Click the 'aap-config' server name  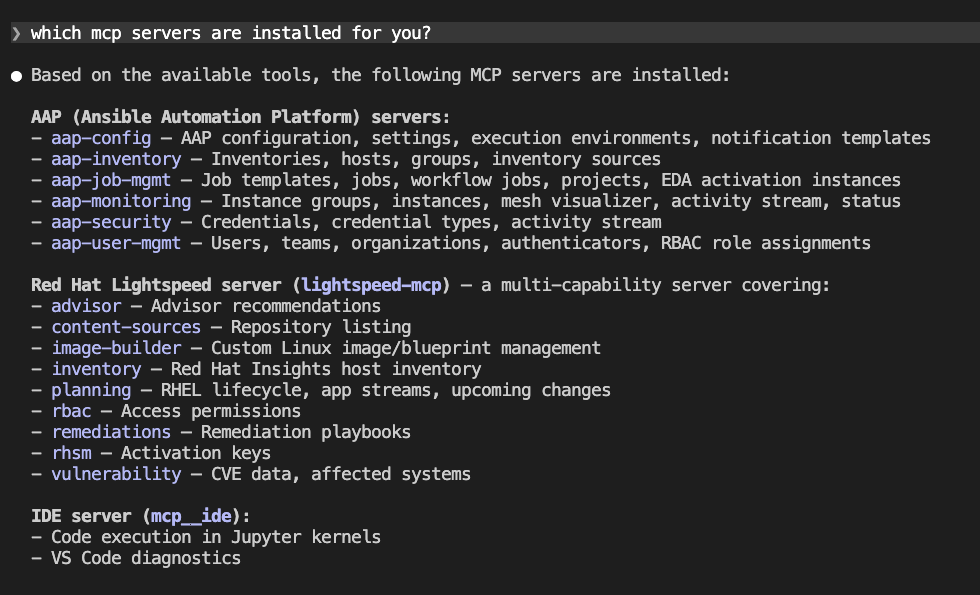(x=101, y=138)
